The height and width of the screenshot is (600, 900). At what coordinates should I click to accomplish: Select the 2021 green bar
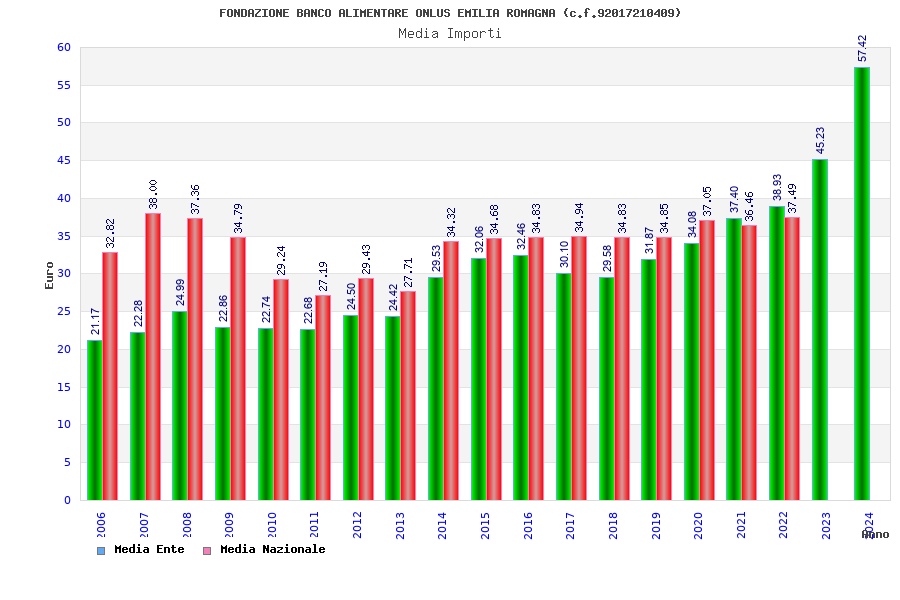pos(734,359)
